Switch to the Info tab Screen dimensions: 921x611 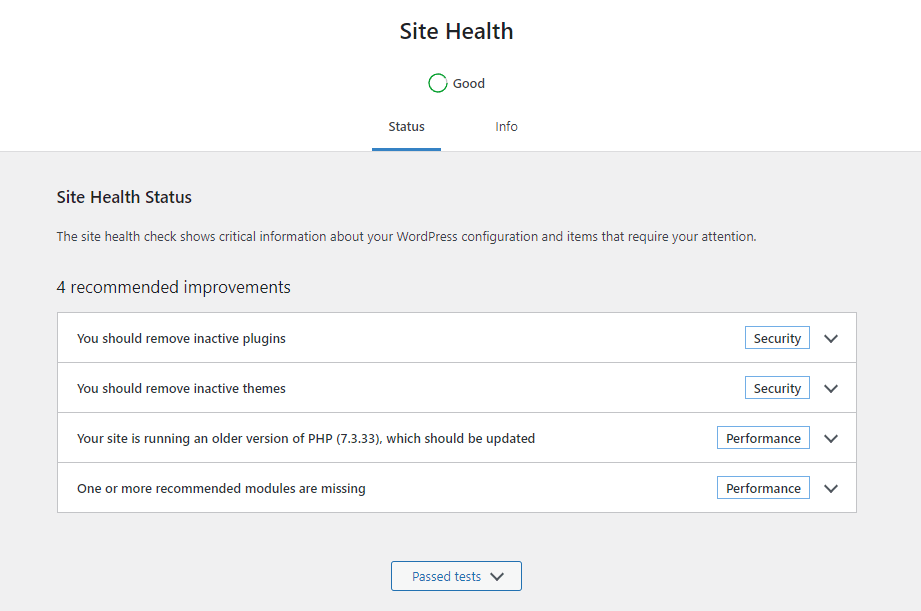(506, 127)
